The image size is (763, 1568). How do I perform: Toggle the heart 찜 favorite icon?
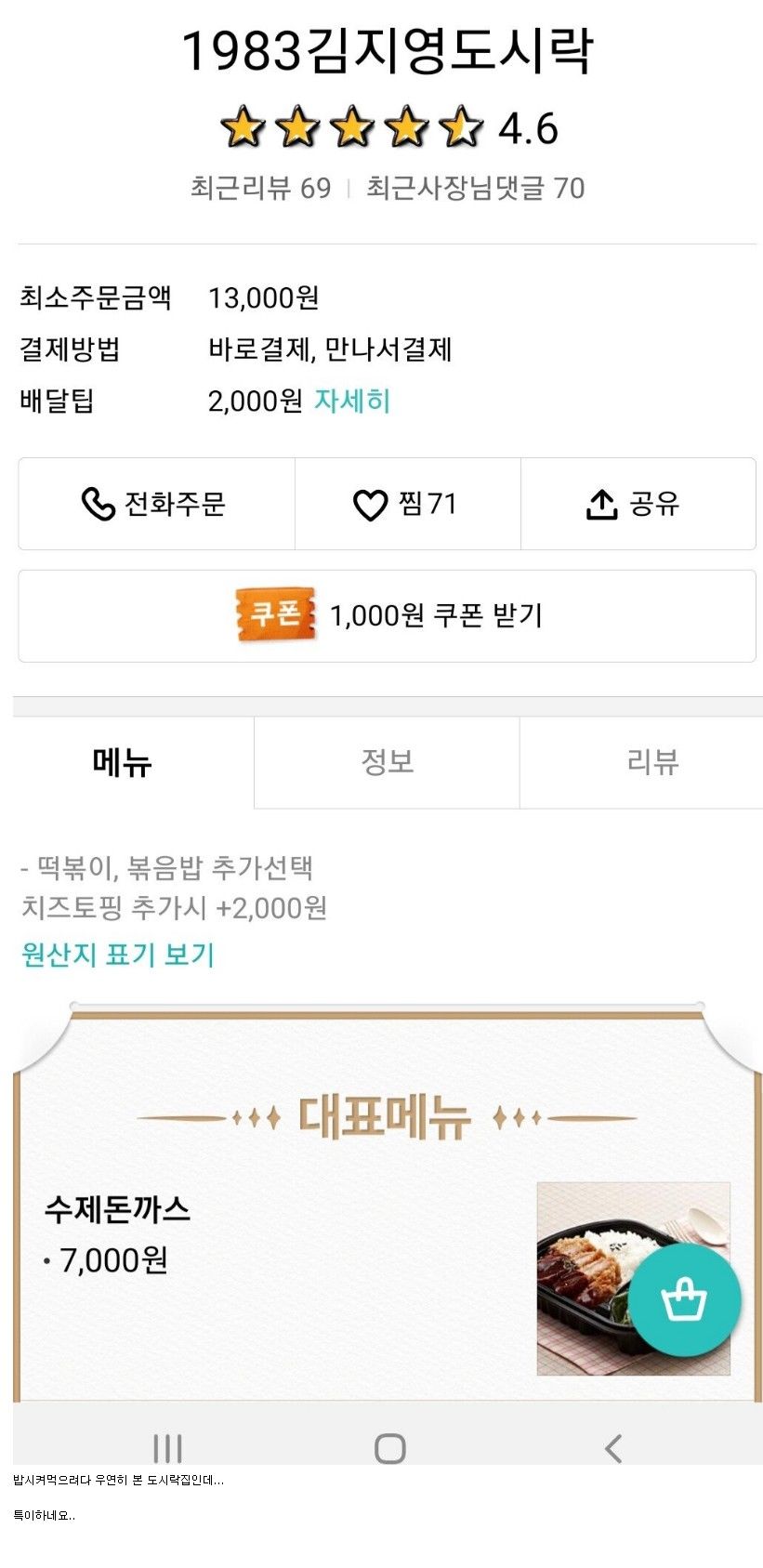pyautogui.click(x=370, y=505)
